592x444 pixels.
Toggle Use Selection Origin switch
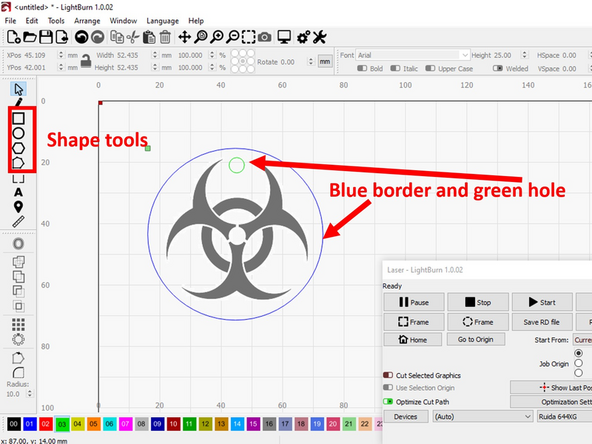coord(388,388)
